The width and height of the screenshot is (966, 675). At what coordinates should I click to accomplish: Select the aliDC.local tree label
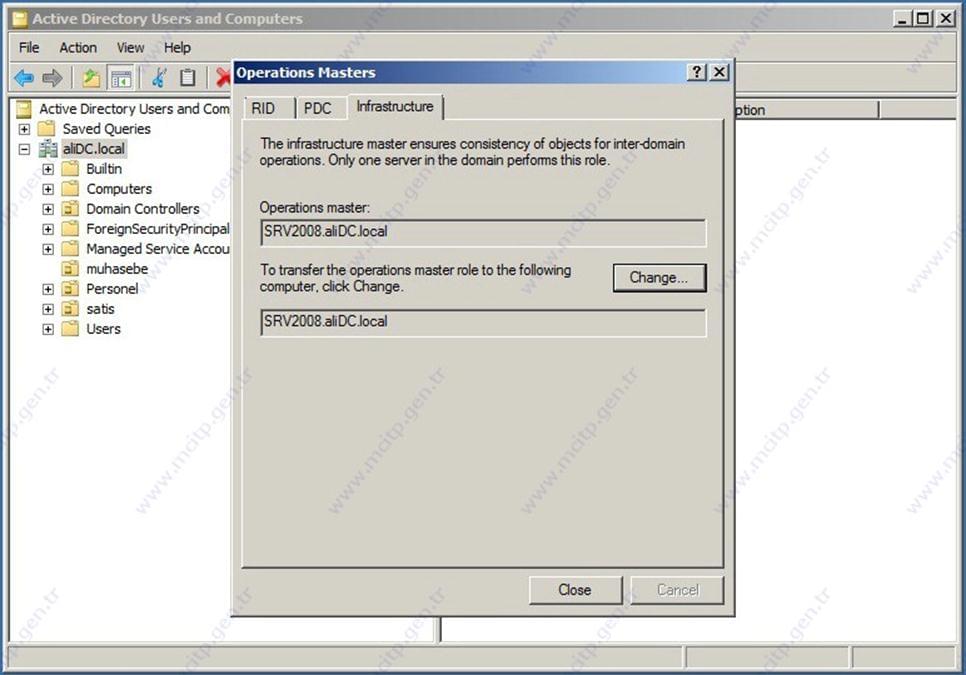pos(94,149)
